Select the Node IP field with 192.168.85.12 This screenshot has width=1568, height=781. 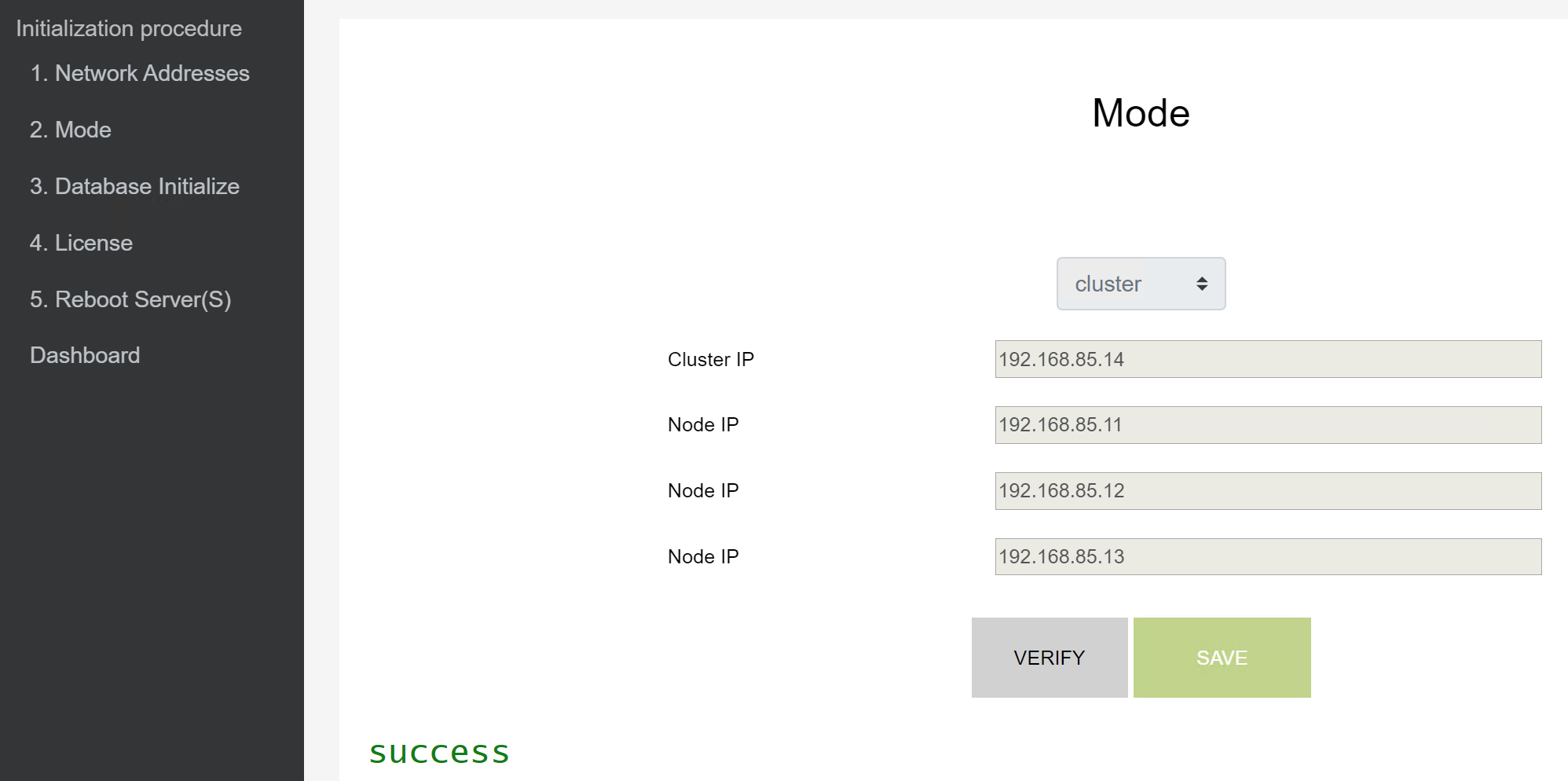point(1267,491)
